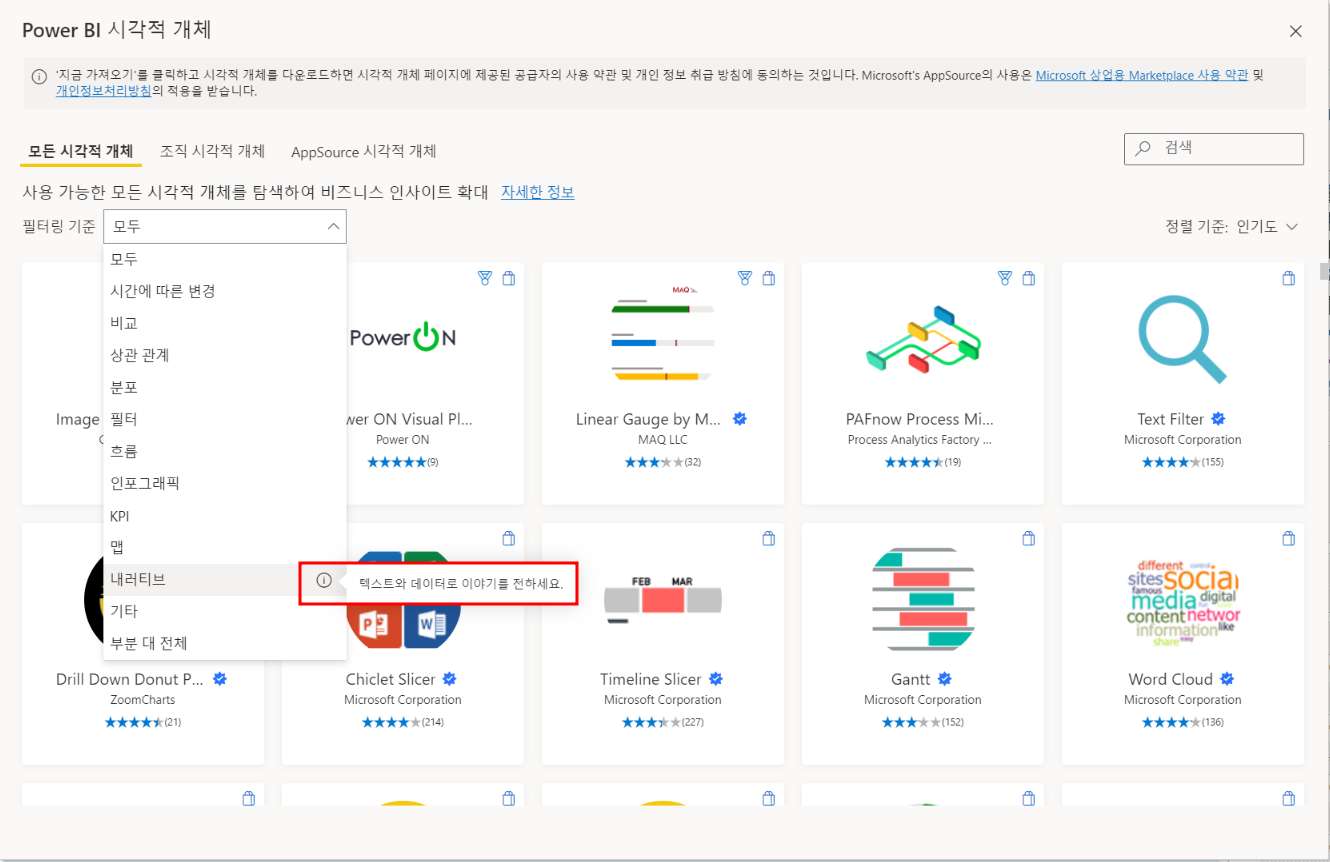Click the blue verified badge beside Word Cloud
This screenshot has width=1330, height=862.
pos(1227,679)
